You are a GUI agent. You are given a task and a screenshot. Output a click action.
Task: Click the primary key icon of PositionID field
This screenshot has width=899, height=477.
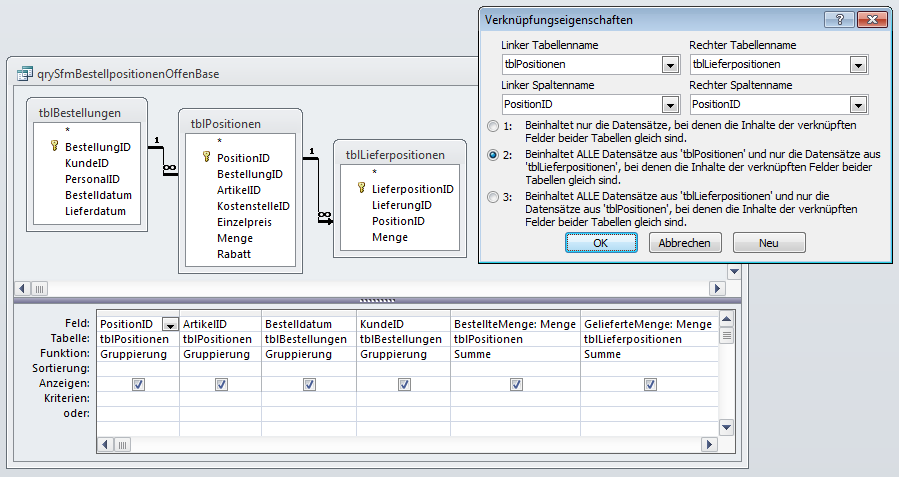[x=207, y=157]
